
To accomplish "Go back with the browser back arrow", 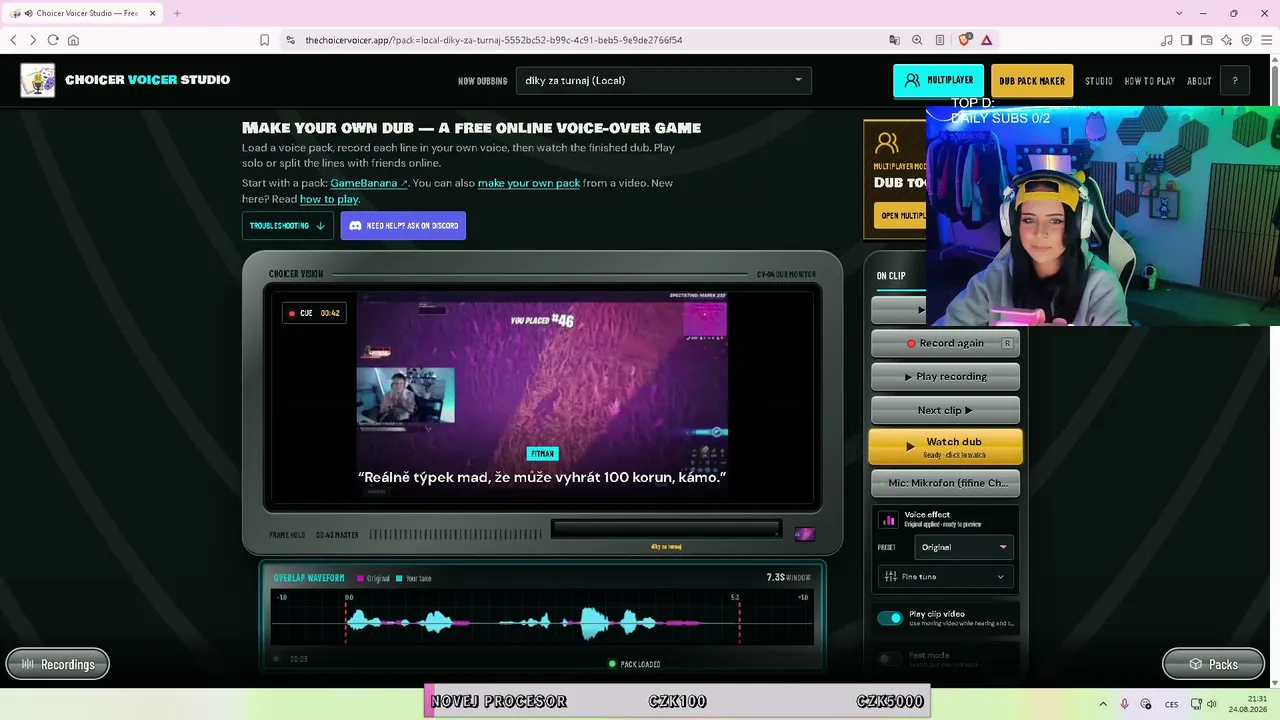I will pyautogui.click(x=13, y=40).
